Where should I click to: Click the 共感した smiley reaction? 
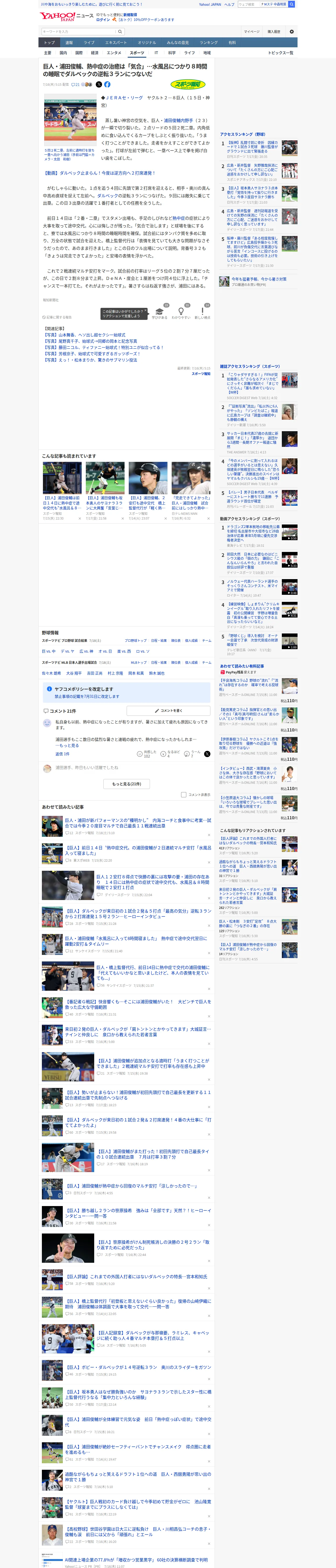140,754
